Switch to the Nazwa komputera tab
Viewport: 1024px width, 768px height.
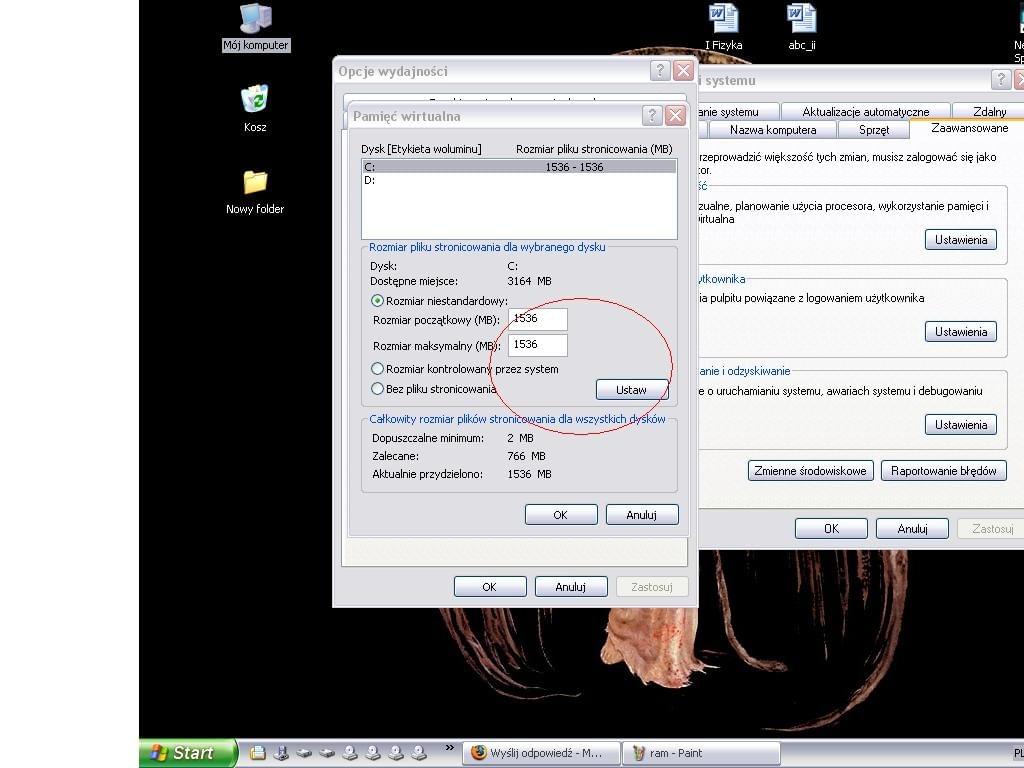tap(772, 130)
